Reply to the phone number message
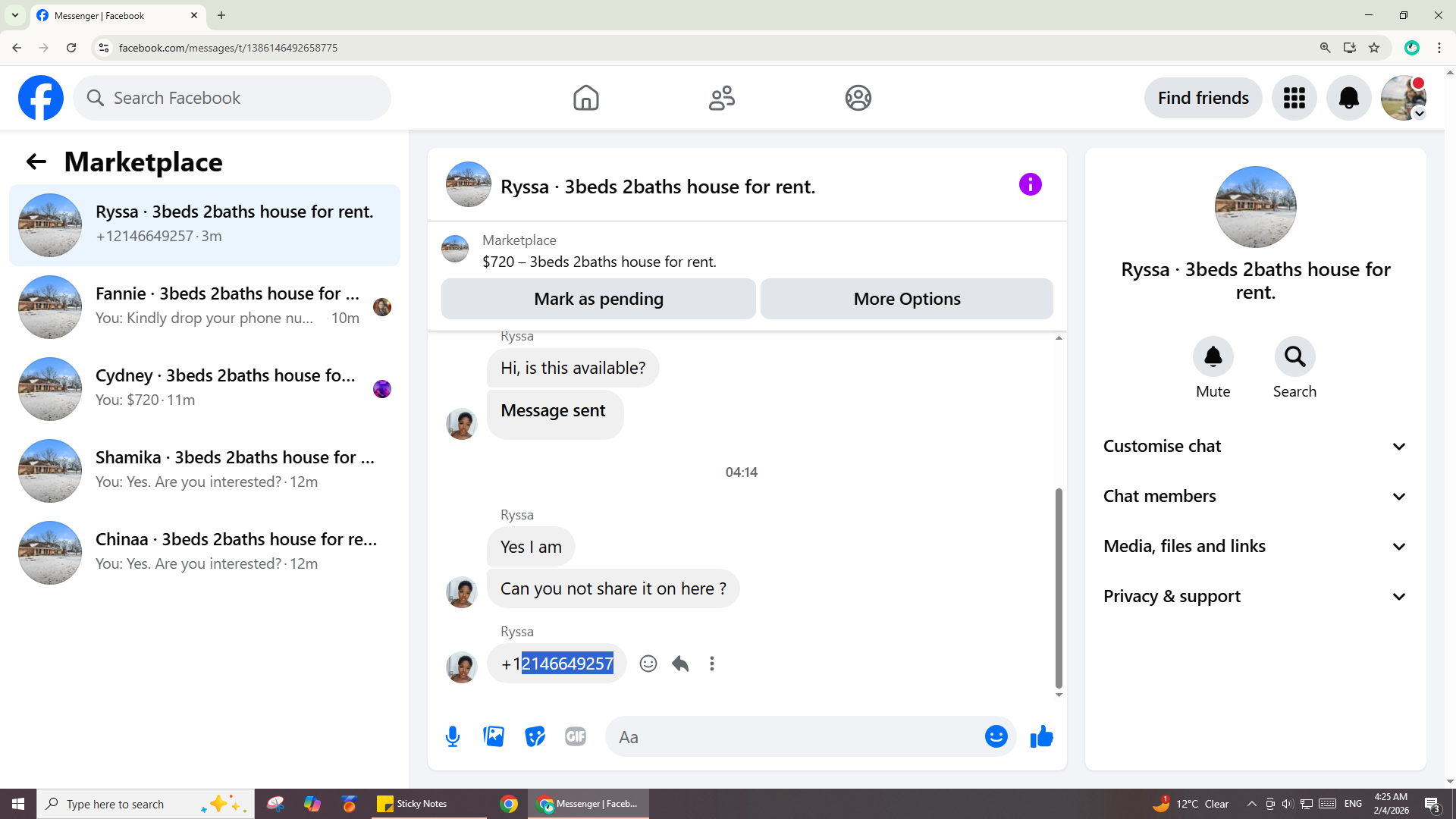 pos(680,664)
